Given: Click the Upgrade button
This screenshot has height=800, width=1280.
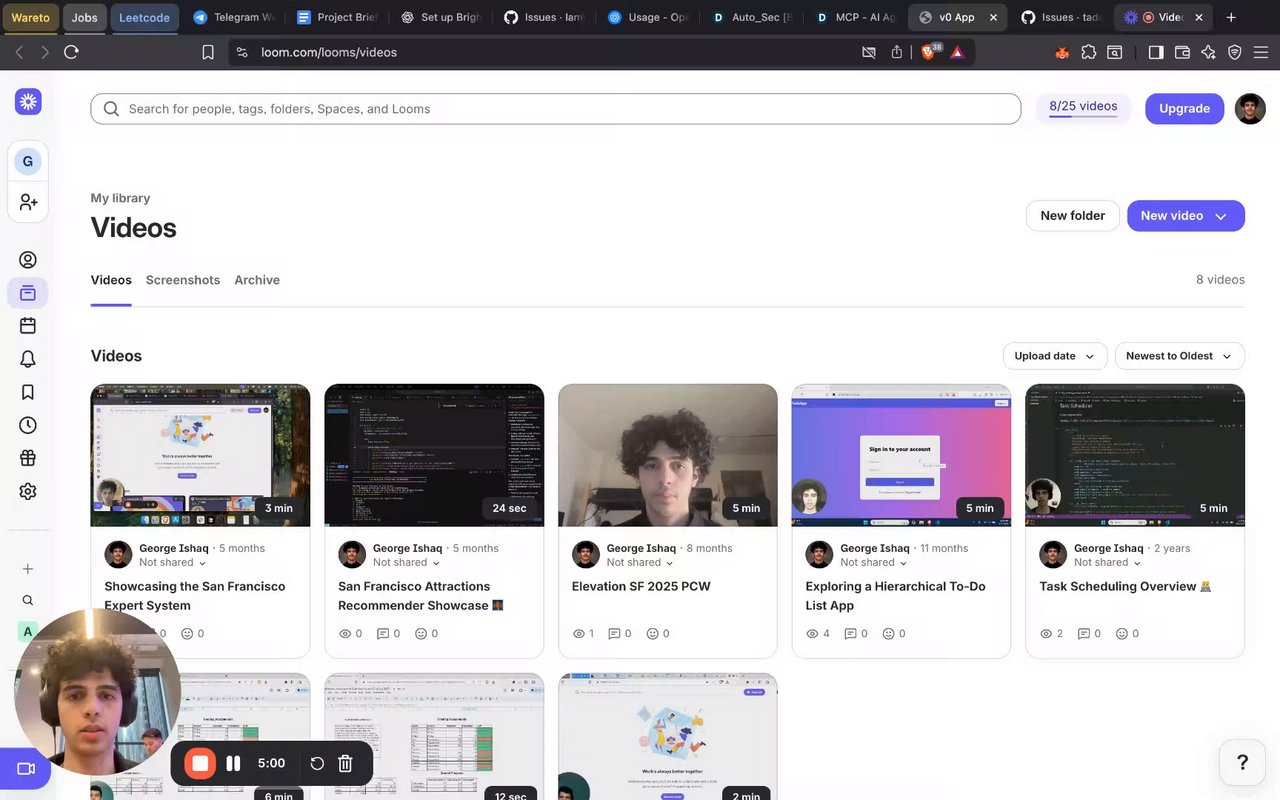Looking at the screenshot, I should [x=1184, y=109].
